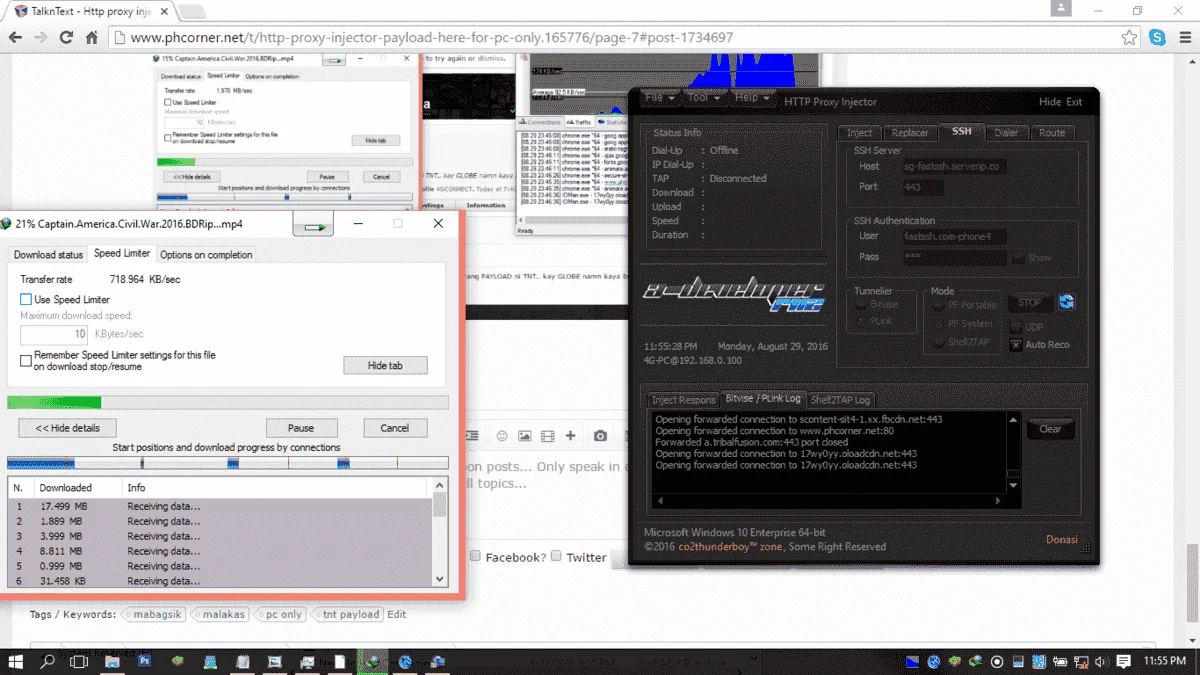The image size is (1200, 675).
Task: Open the Chrome three-line menu
Action: [1183, 38]
